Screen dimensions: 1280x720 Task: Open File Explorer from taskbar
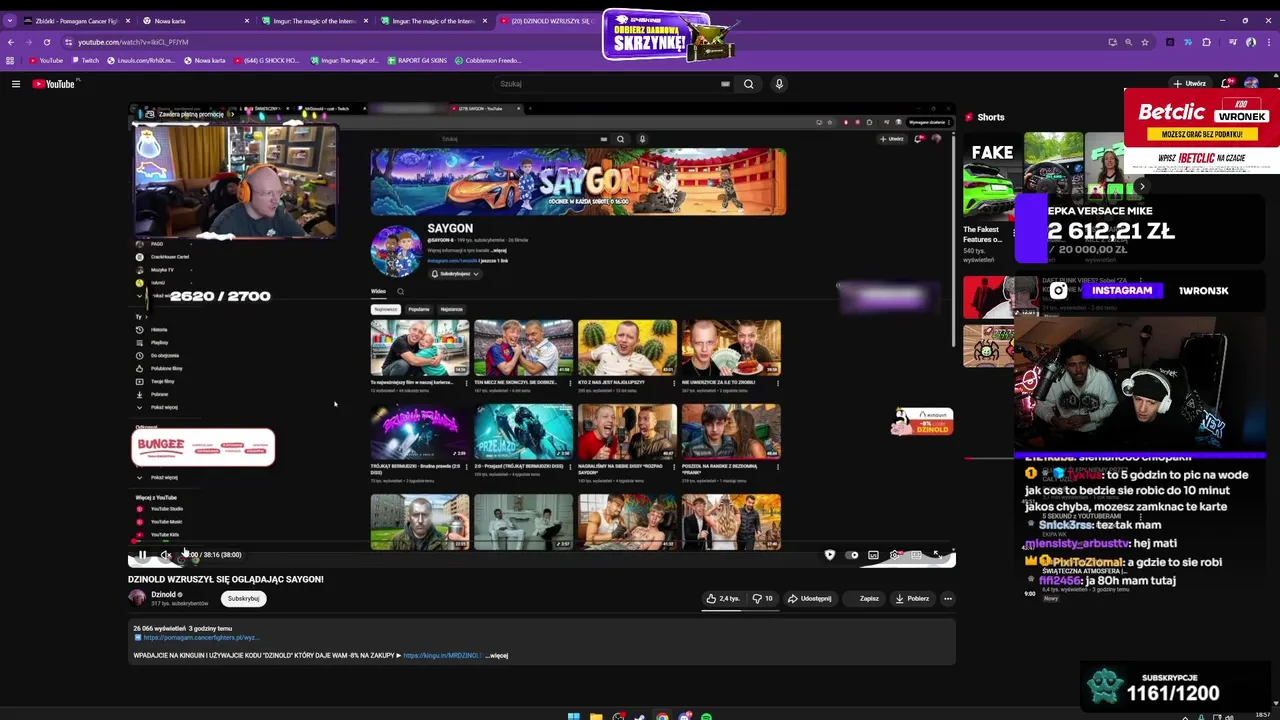click(596, 716)
